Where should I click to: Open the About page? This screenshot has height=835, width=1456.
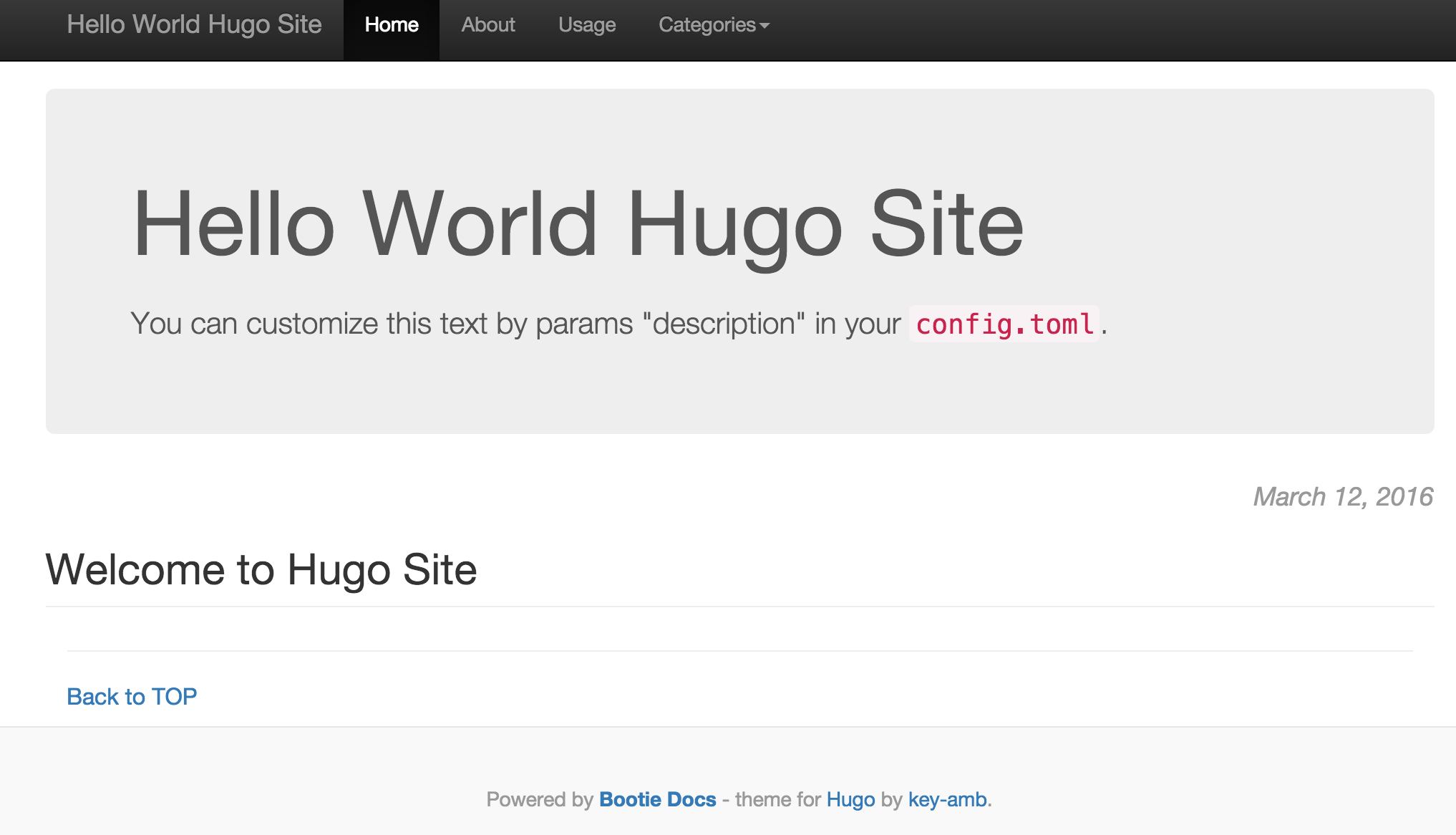click(x=488, y=25)
